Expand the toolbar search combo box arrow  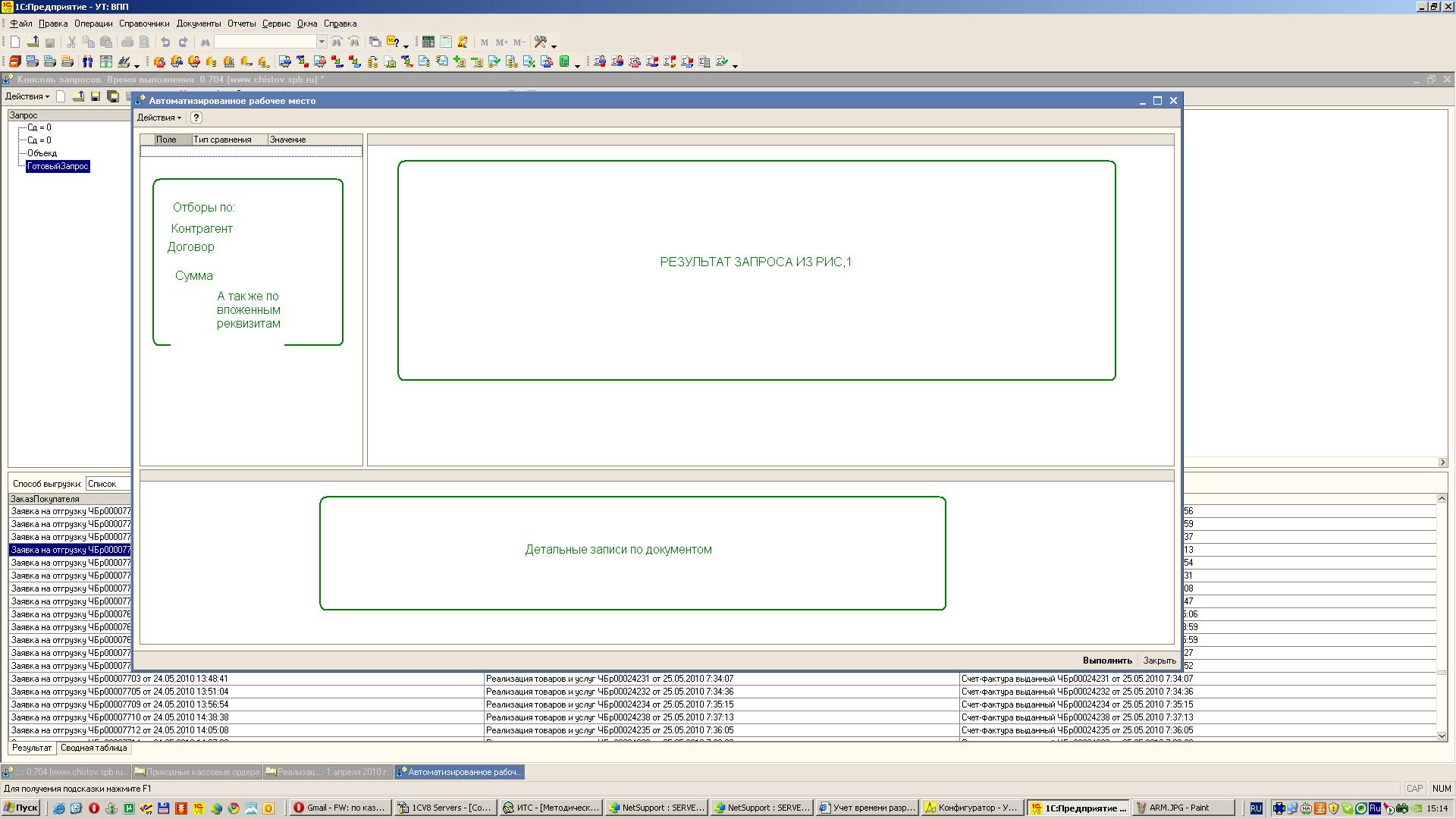[322, 42]
